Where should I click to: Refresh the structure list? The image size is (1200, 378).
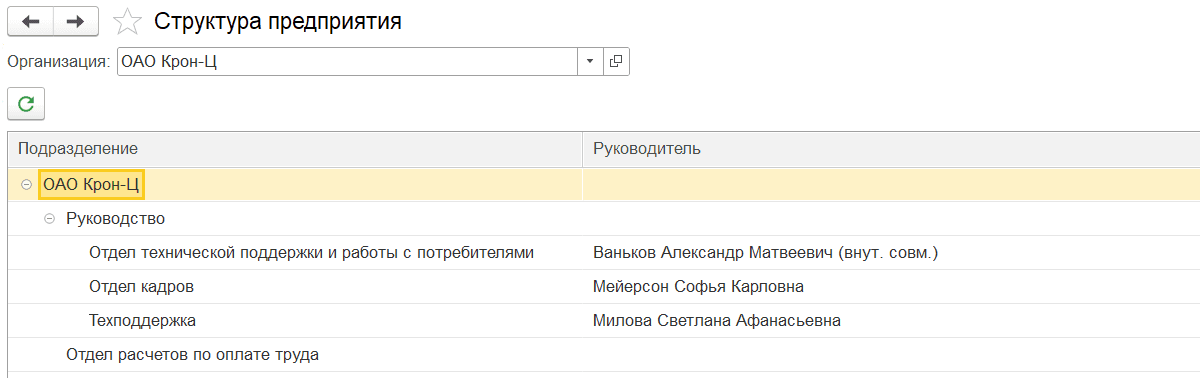coord(26,103)
